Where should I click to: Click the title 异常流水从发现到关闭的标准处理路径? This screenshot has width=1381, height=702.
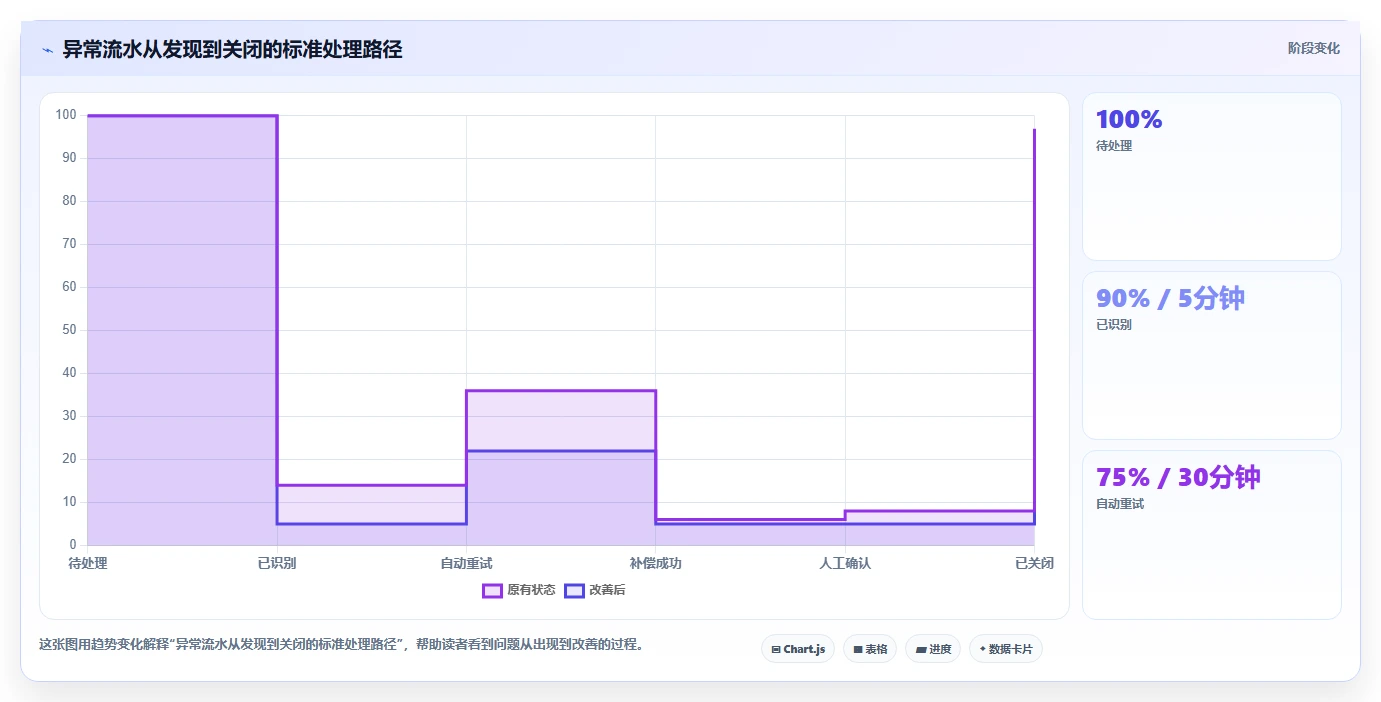click(x=233, y=49)
